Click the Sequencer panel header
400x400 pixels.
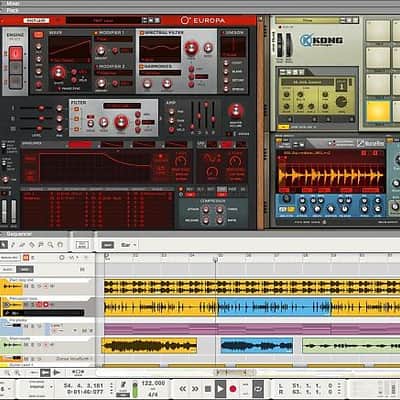pos(19,234)
